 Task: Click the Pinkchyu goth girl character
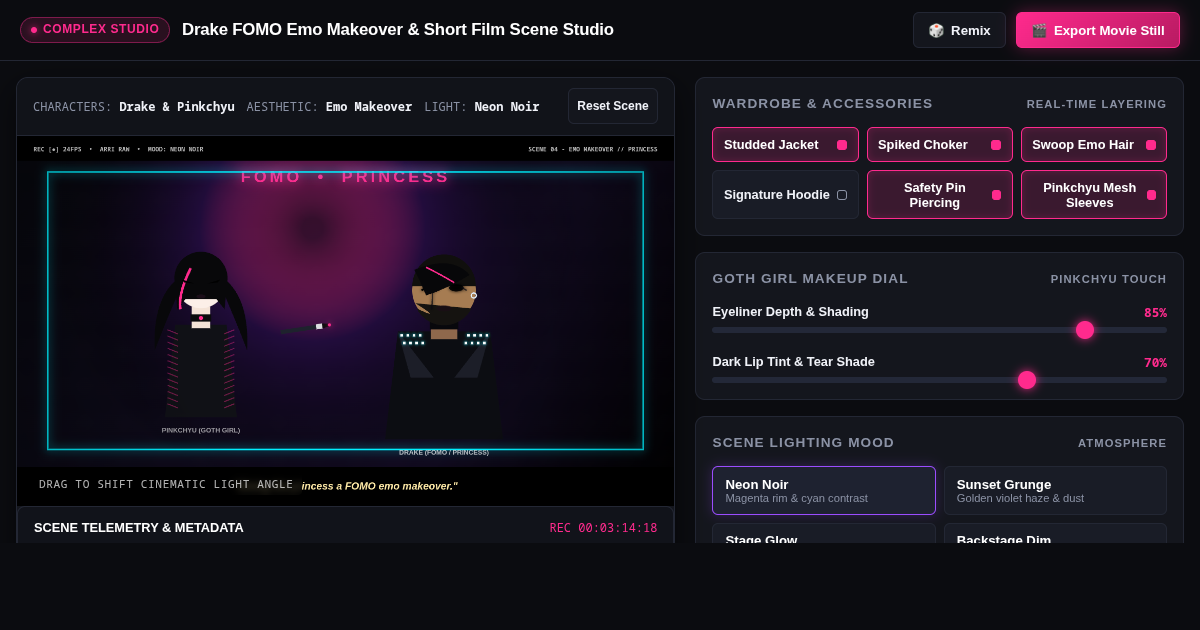[201, 335]
